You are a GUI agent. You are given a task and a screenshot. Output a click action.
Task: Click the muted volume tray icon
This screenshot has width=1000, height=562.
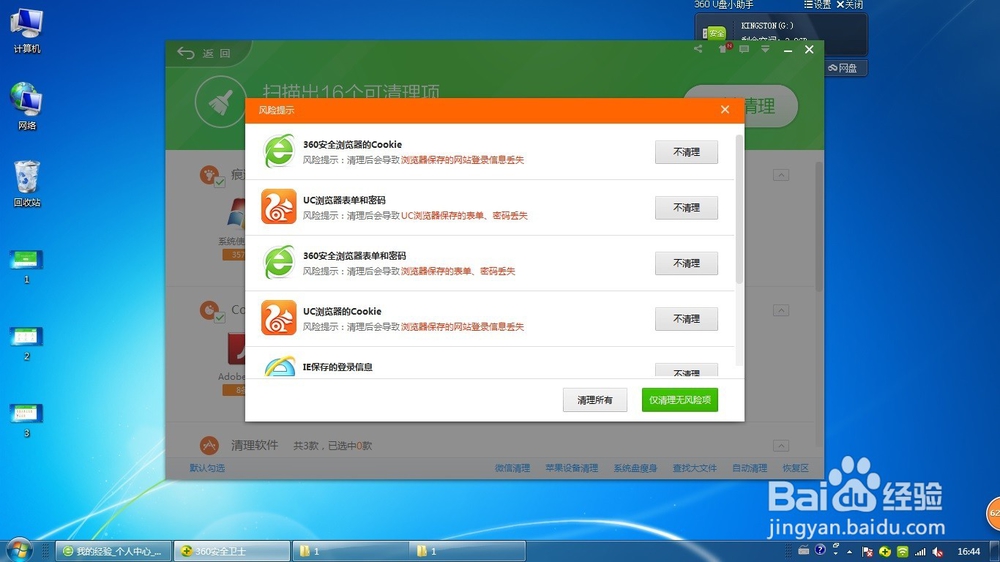938,552
